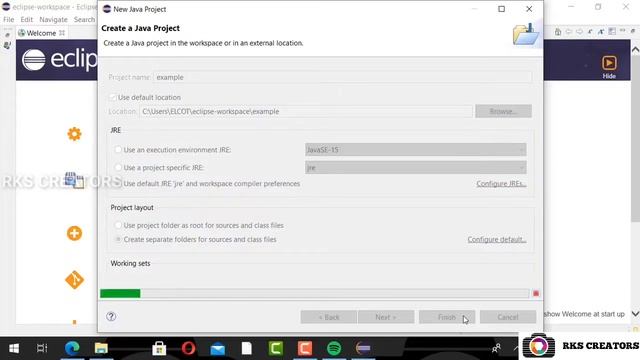Viewport: 640px width, 360px height.
Task: Navigate forward using Welcome toolbar right arrow
Action: 579,32
